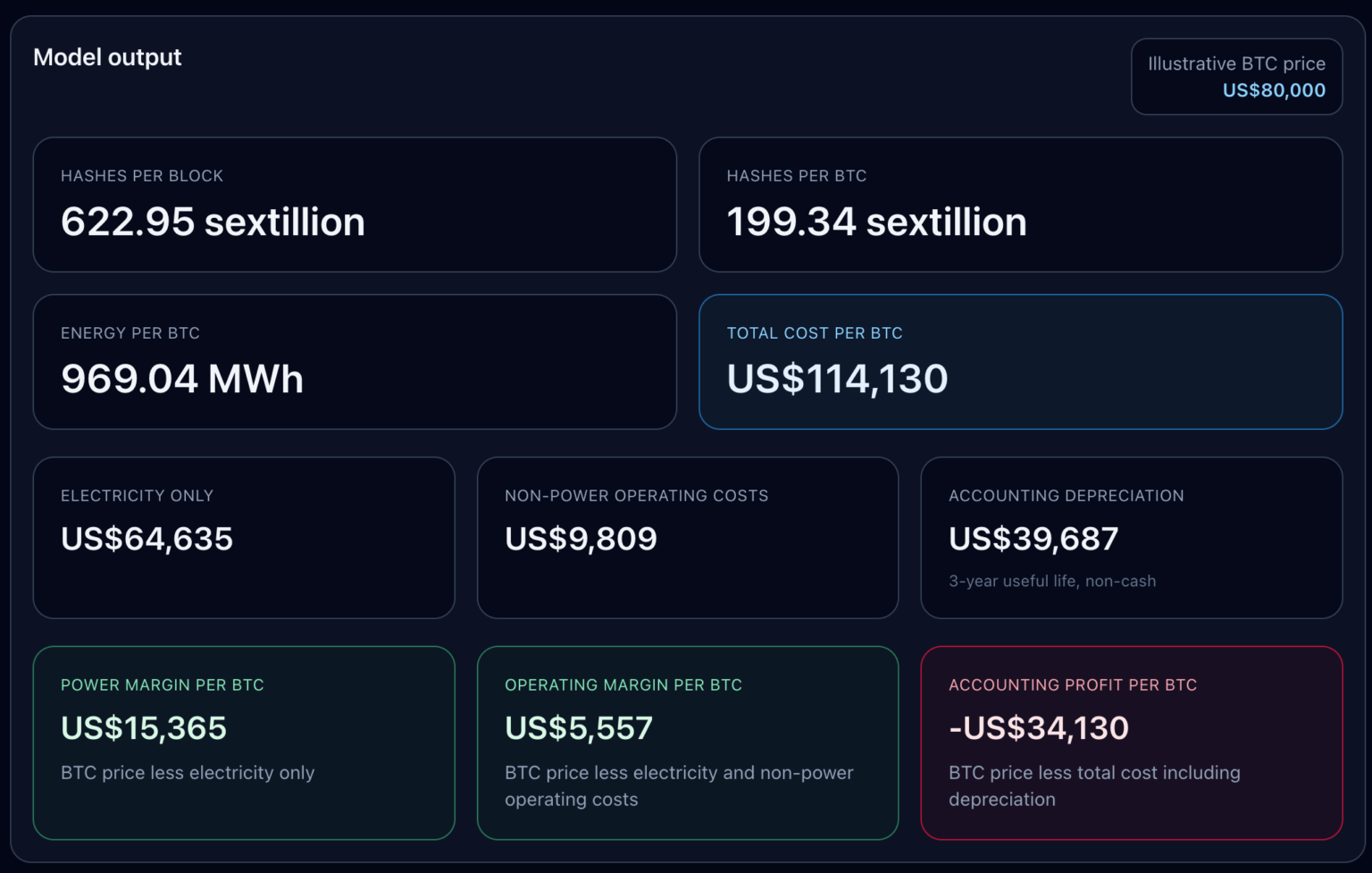Click the Non-Power Operating Costs card
Viewport: 1372px width, 873px height.
coord(688,536)
